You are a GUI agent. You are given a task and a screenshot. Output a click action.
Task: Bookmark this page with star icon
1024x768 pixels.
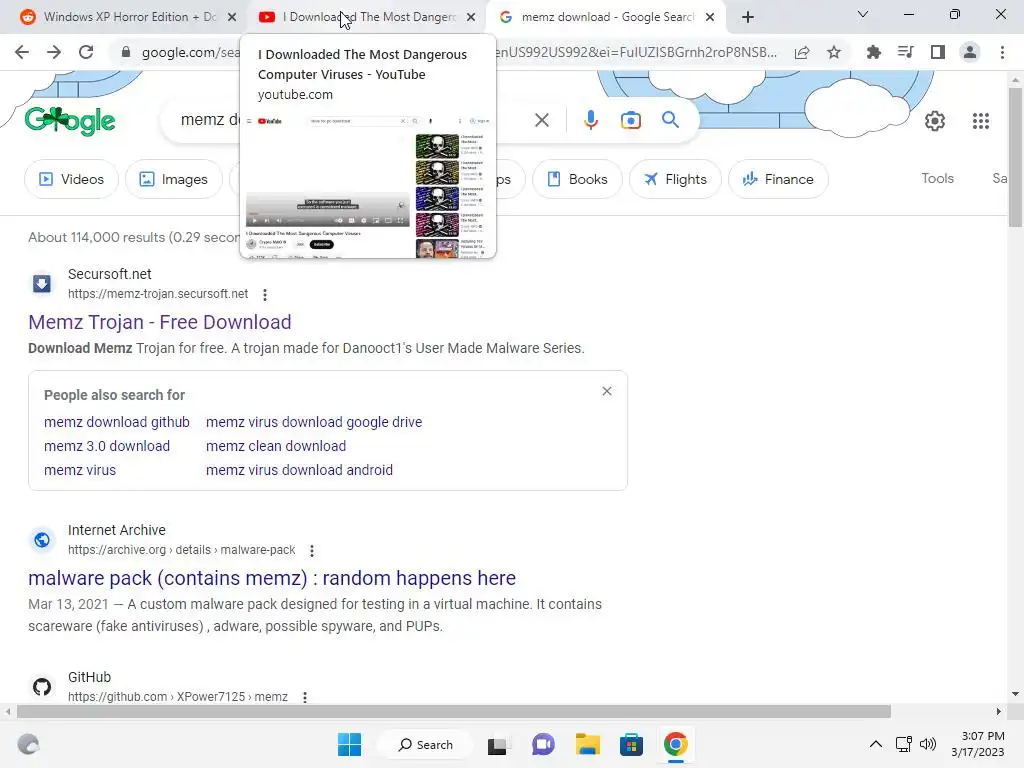click(834, 52)
